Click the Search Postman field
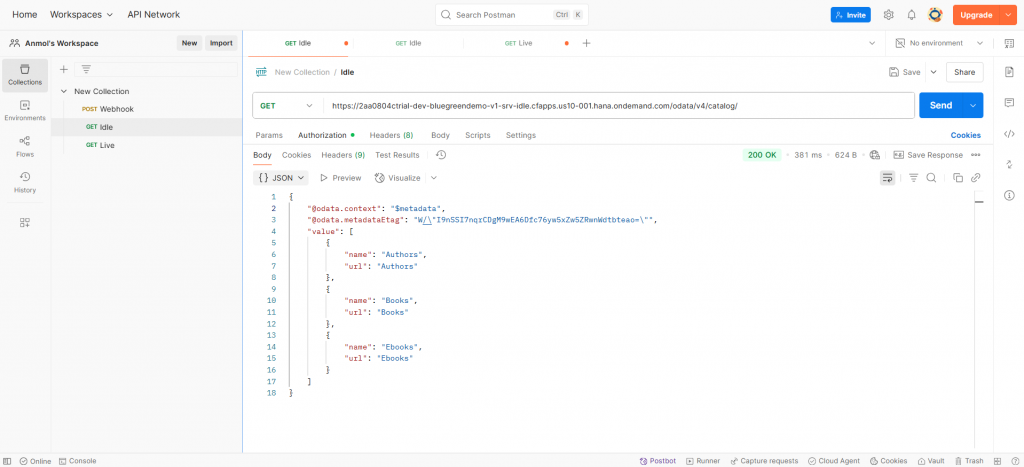1024x467 pixels. coord(512,14)
